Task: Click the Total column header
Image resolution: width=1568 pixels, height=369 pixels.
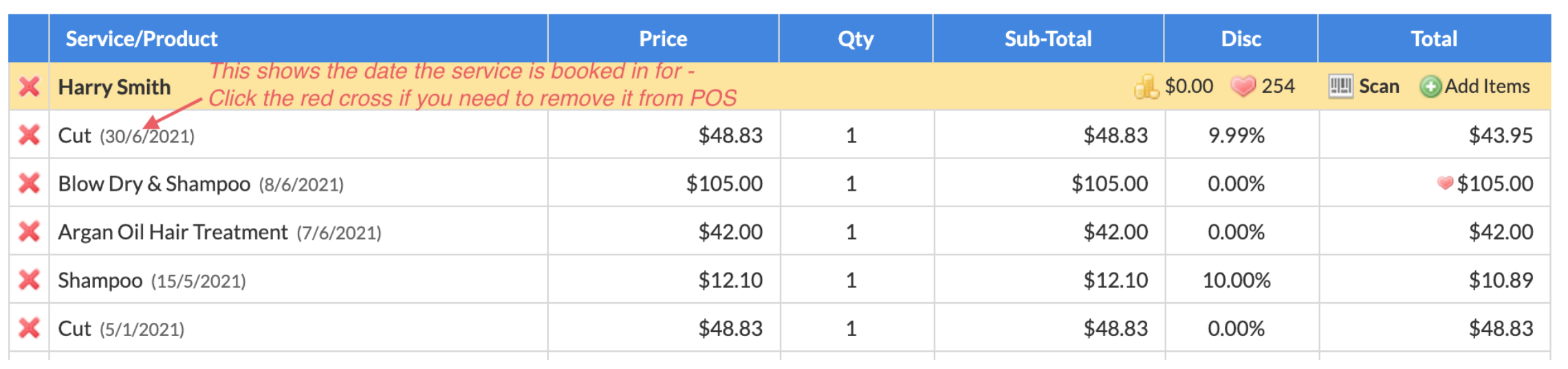Action: point(1434,39)
